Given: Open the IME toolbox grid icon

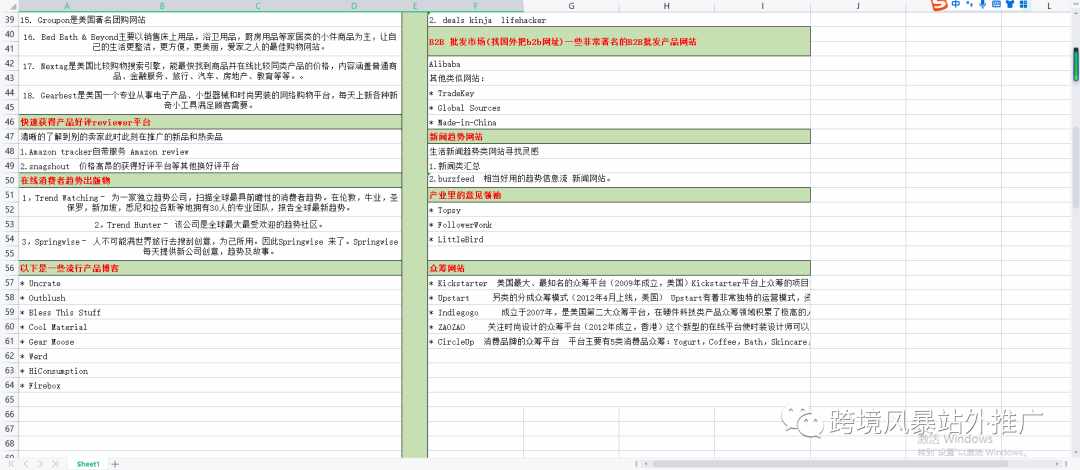Looking at the screenshot, I should point(1023,4).
